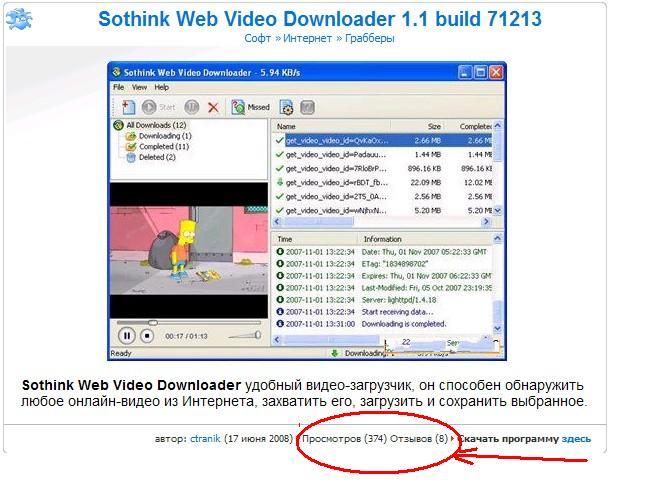Select the 5.20 MB download row
The width and height of the screenshot is (650, 487).
point(383,211)
